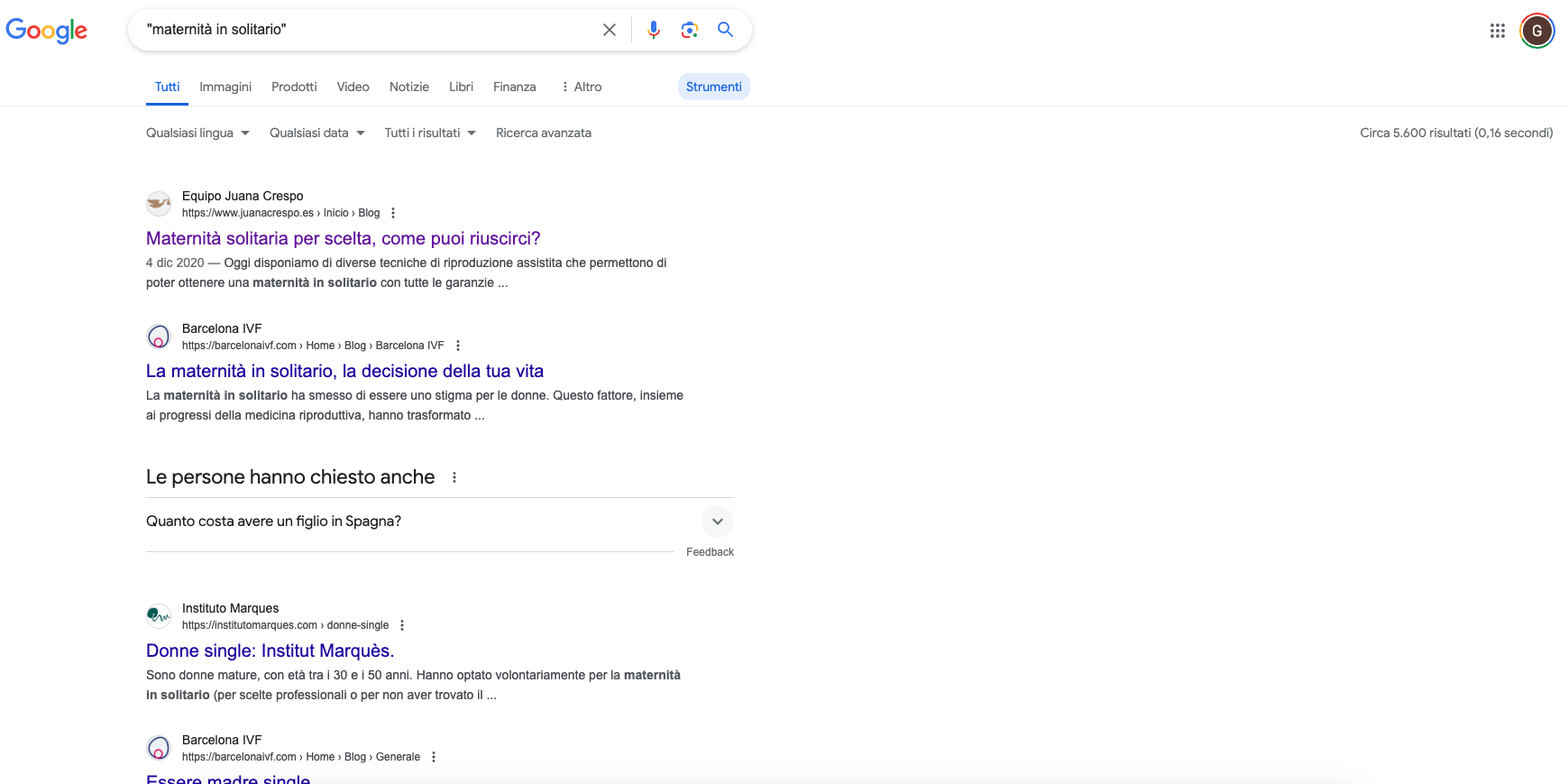This screenshot has height=784, width=1568.
Task: Toggle the Strumenti tools button
Action: pyautogui.click(x=713, y=87)
